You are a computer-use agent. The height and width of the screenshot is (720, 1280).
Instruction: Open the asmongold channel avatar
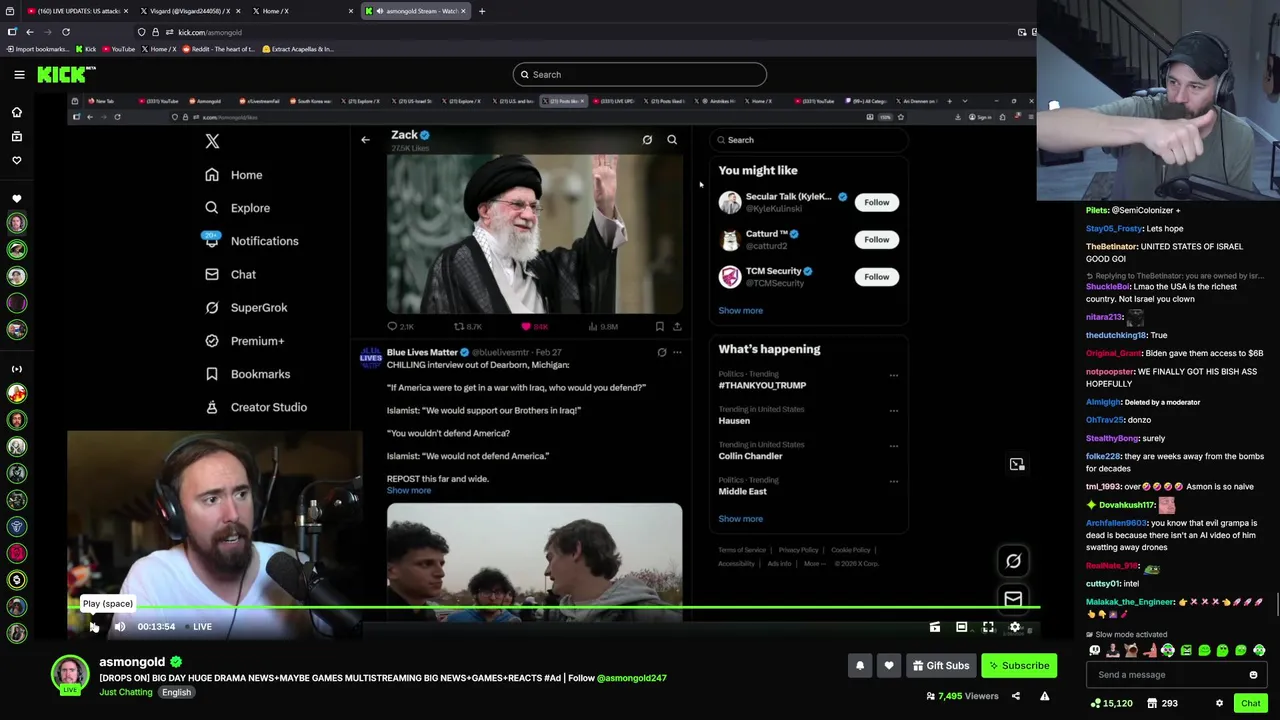(70, 675)
